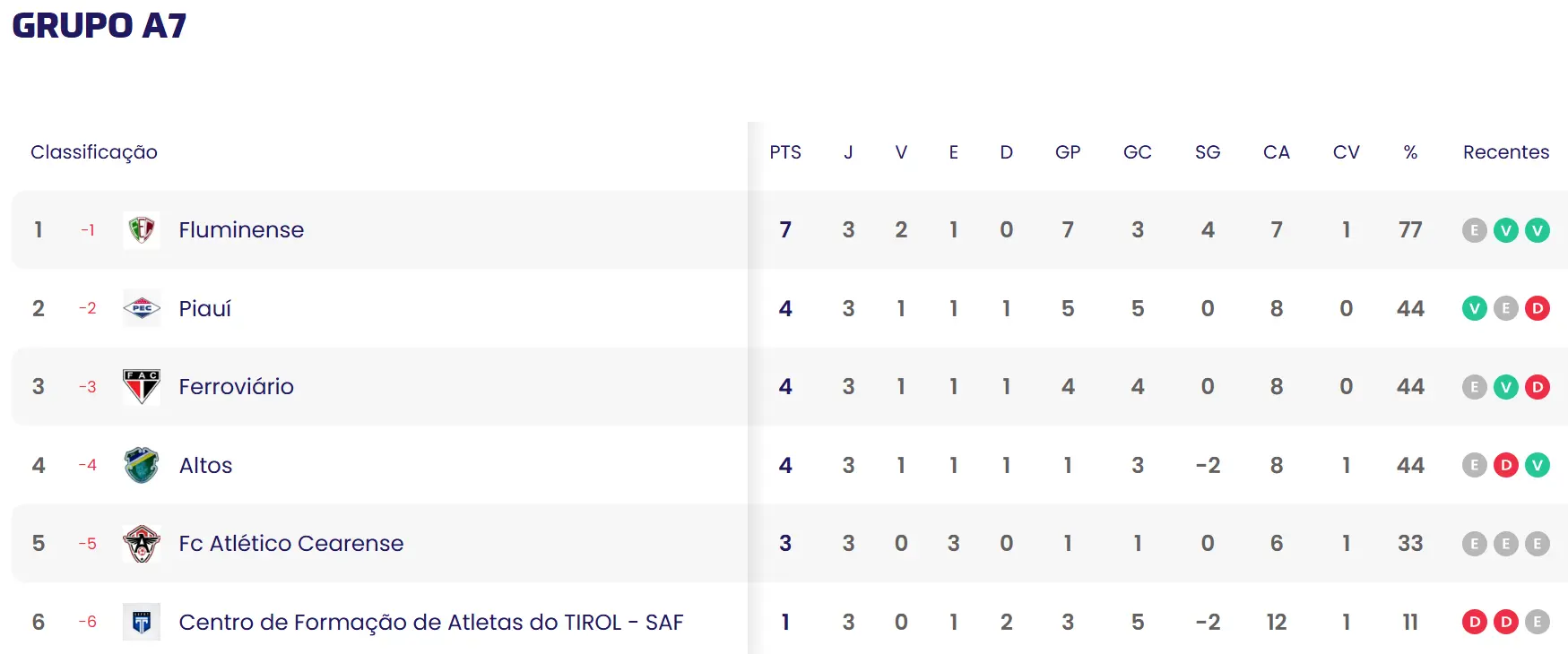Click the % column header
The width and height of the screenshot is (1568, 654).
click(x=1410, y=152)
